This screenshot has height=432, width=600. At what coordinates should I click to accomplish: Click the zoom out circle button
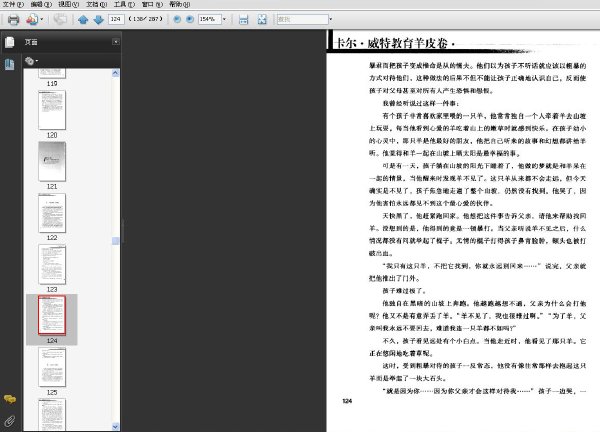pyautogui.click(x=177, y=19)
